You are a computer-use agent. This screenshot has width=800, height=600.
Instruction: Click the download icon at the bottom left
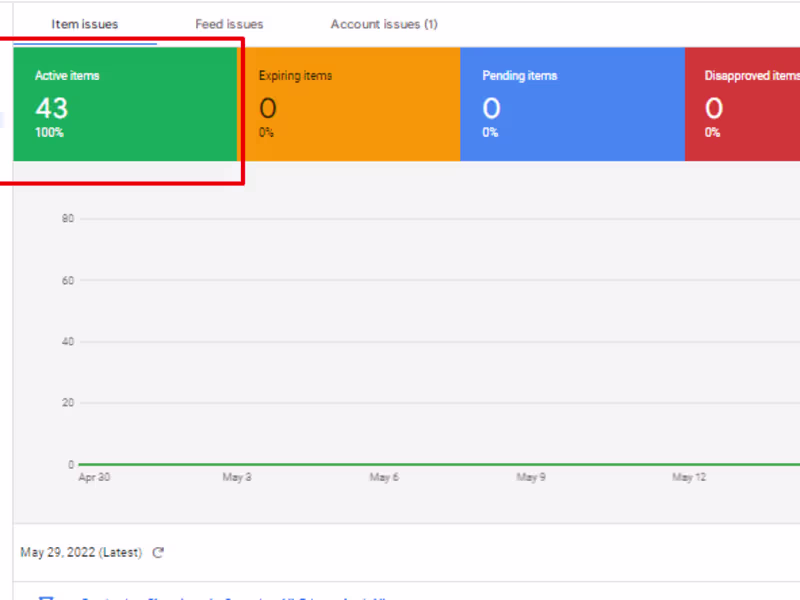click(x=46, y=596)
